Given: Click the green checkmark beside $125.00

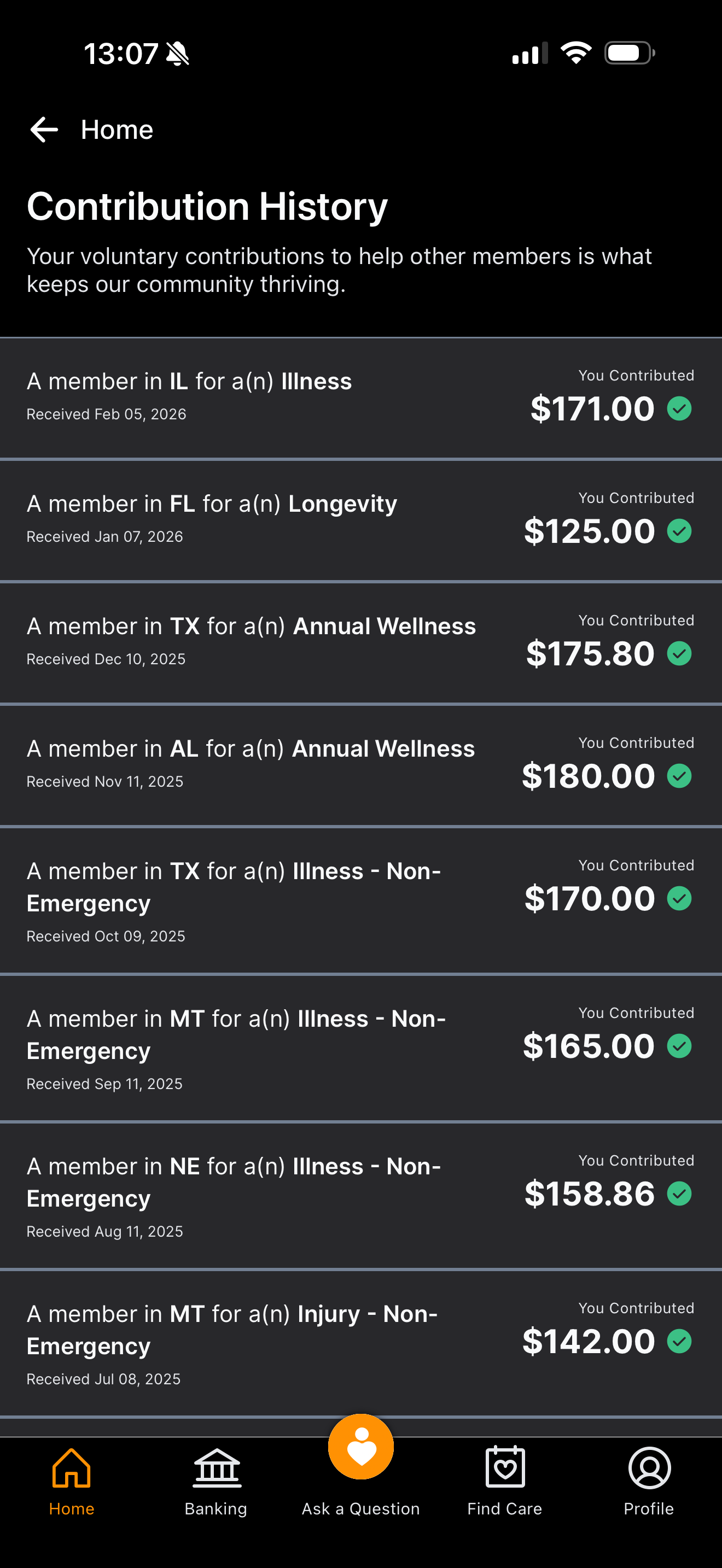Looking at the screenshot, I should [x=679, y=531].
